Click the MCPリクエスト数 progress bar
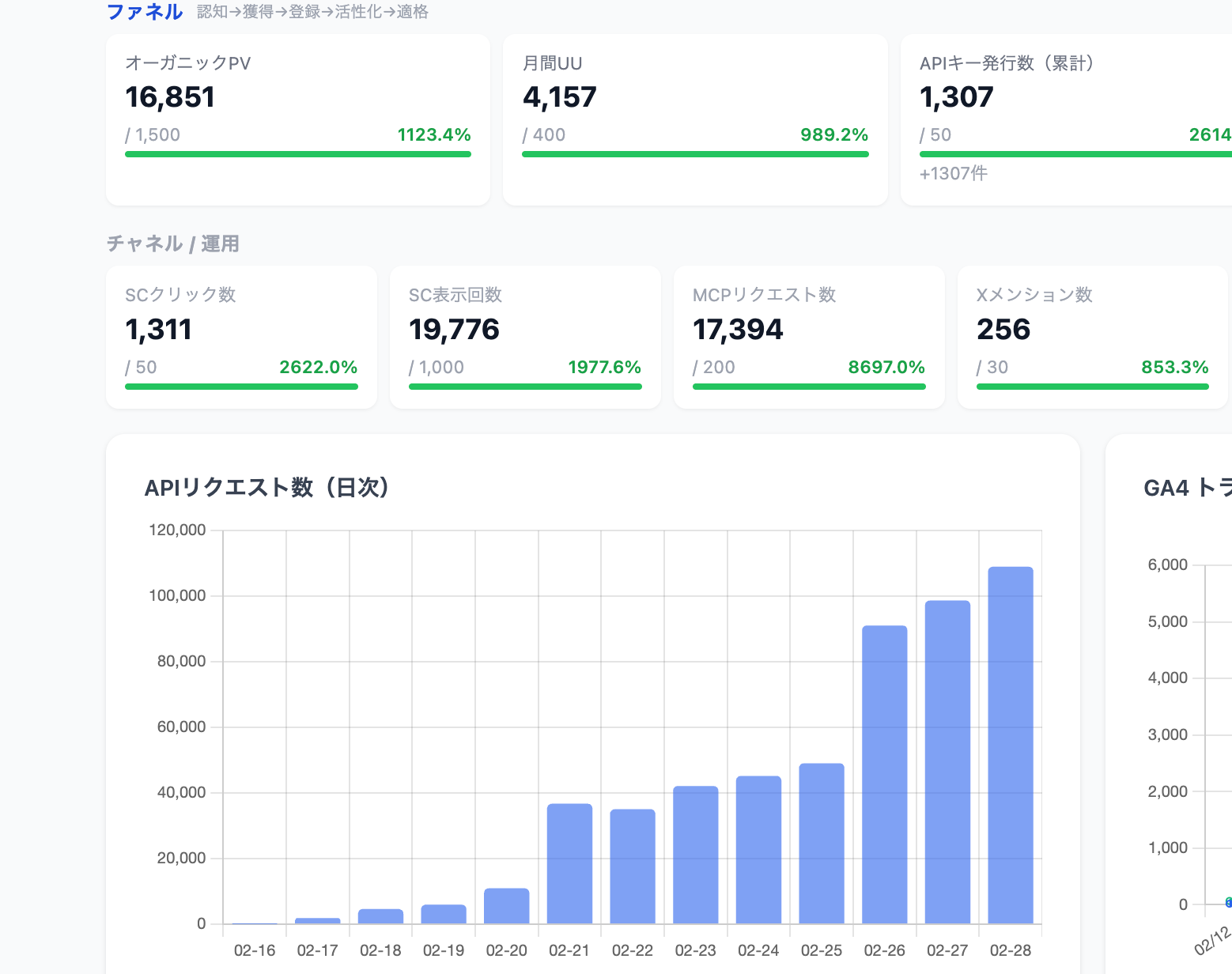 pyautogui.click(x=809, y=387)
